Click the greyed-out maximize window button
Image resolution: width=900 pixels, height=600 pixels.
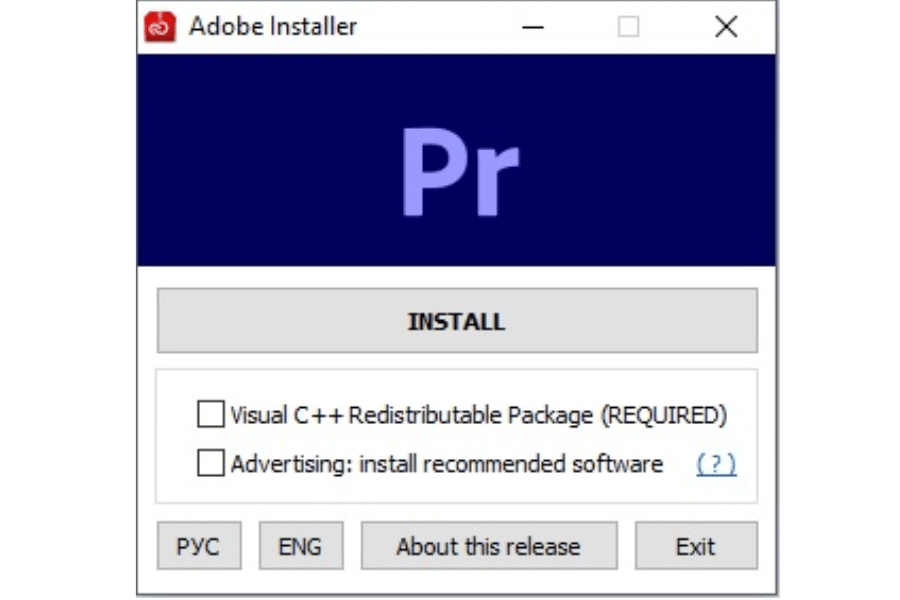point(628,27)
